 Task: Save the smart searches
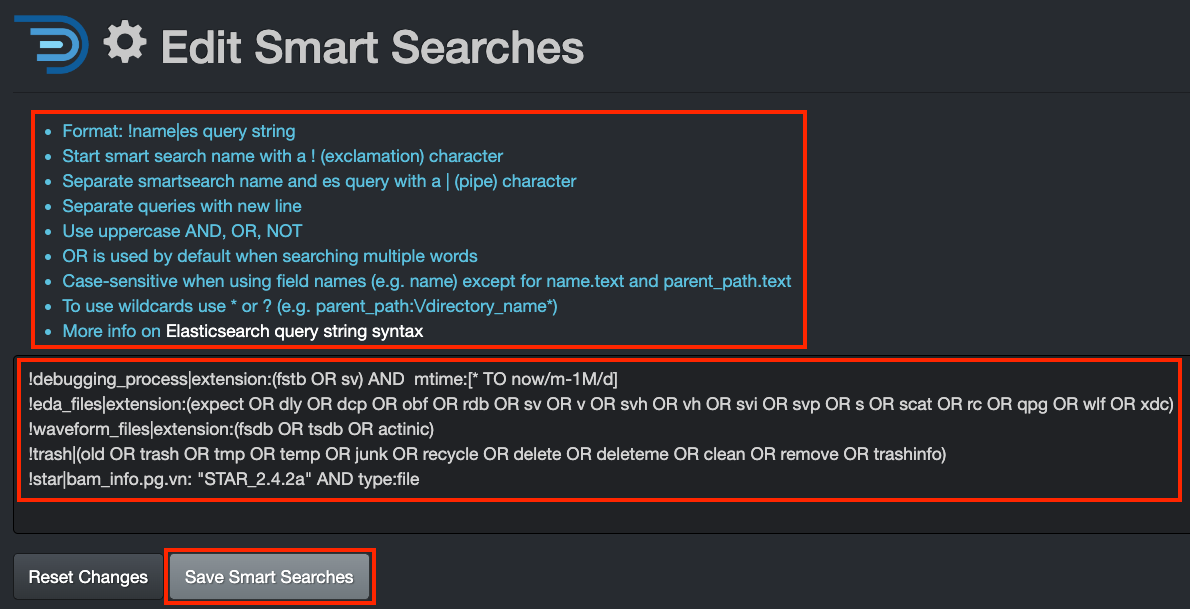pos(269,576)
